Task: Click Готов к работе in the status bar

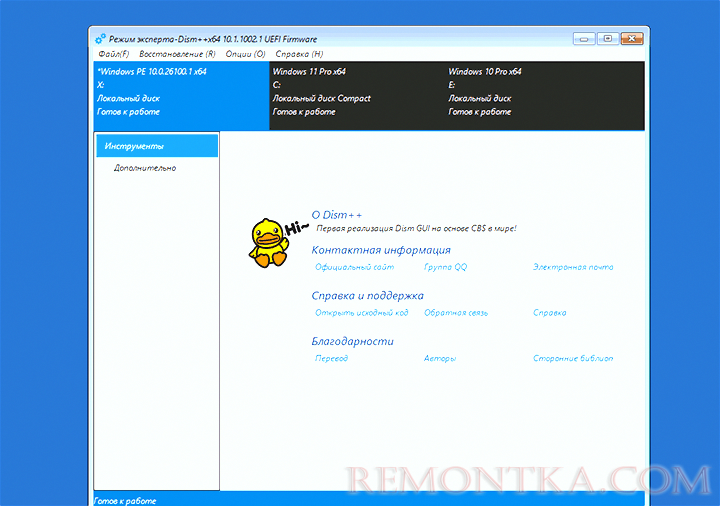Action: [125, 501]
